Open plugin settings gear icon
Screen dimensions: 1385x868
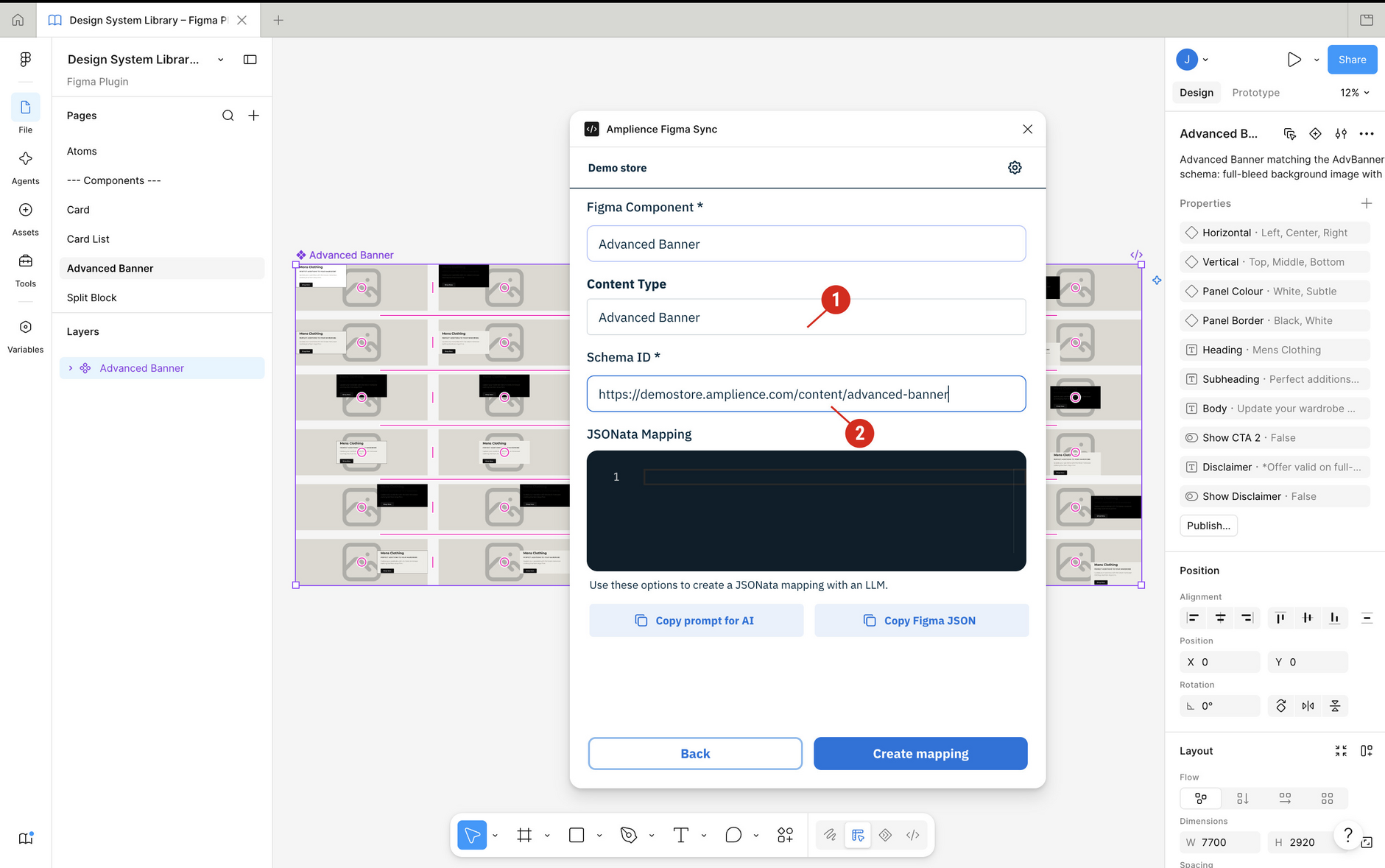tap(1015, 168)
